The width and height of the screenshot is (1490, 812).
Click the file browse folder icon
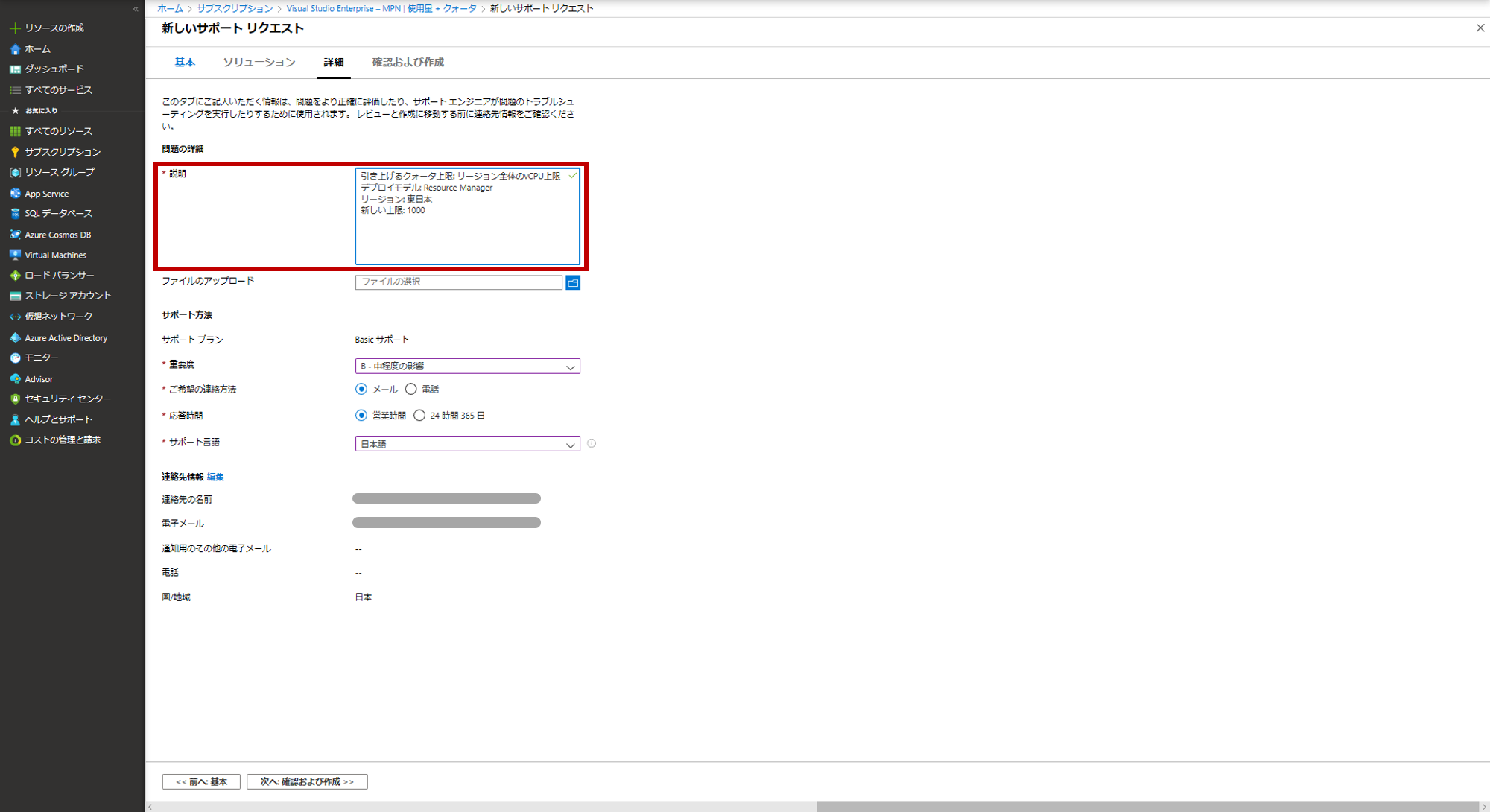[573, 282]
